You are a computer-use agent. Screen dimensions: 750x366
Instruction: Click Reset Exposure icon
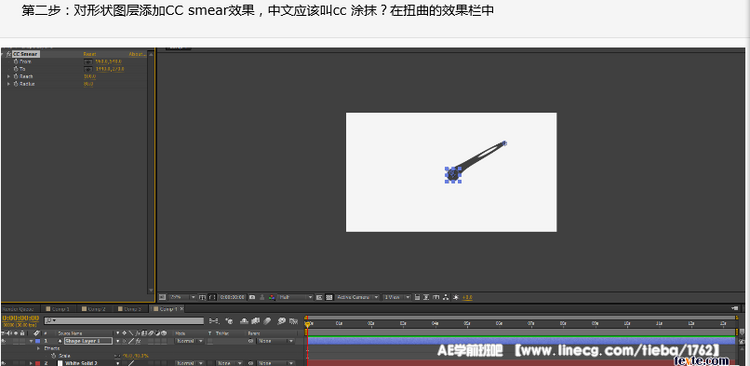click(456, 297)
